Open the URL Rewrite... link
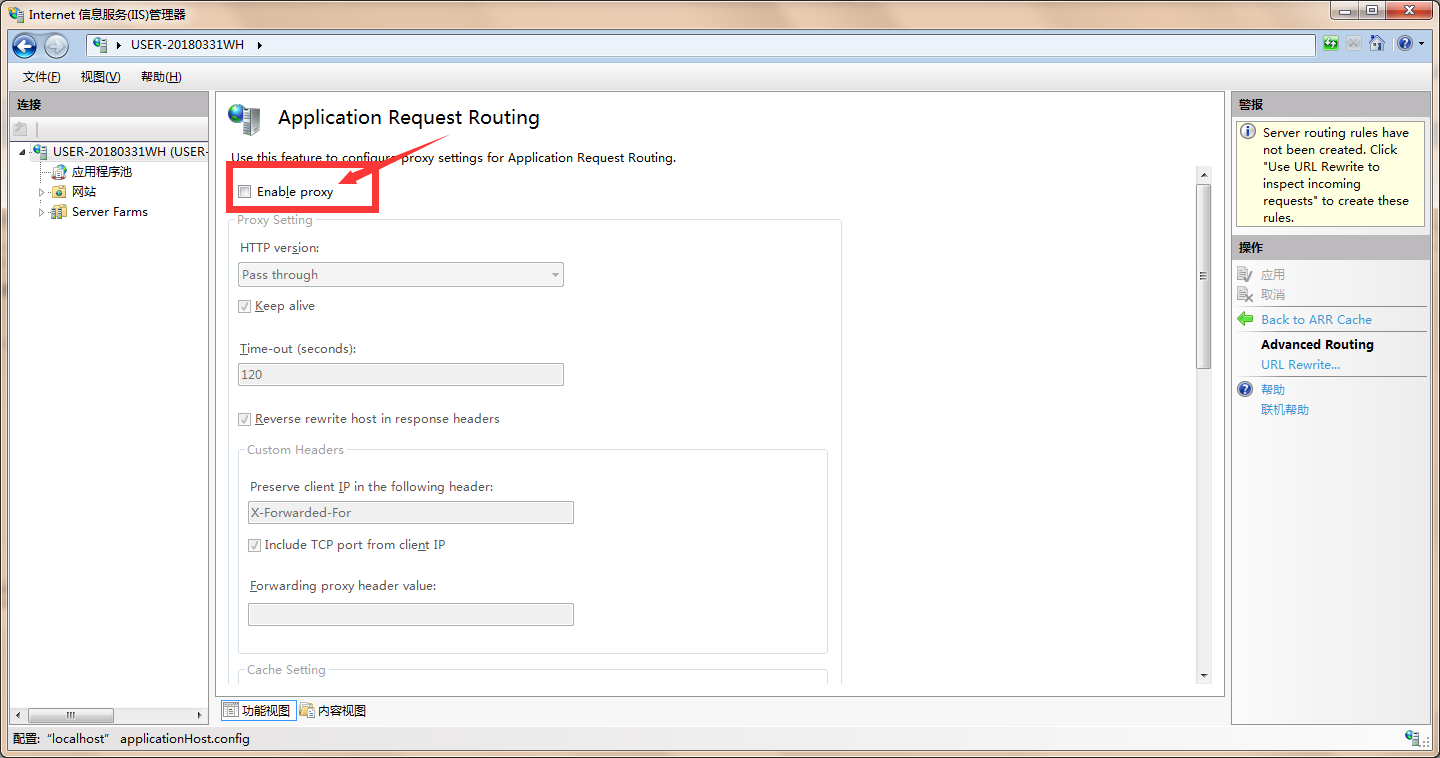The width and height of the screenshot is (1440, 758). click(x=1300, y=364)
